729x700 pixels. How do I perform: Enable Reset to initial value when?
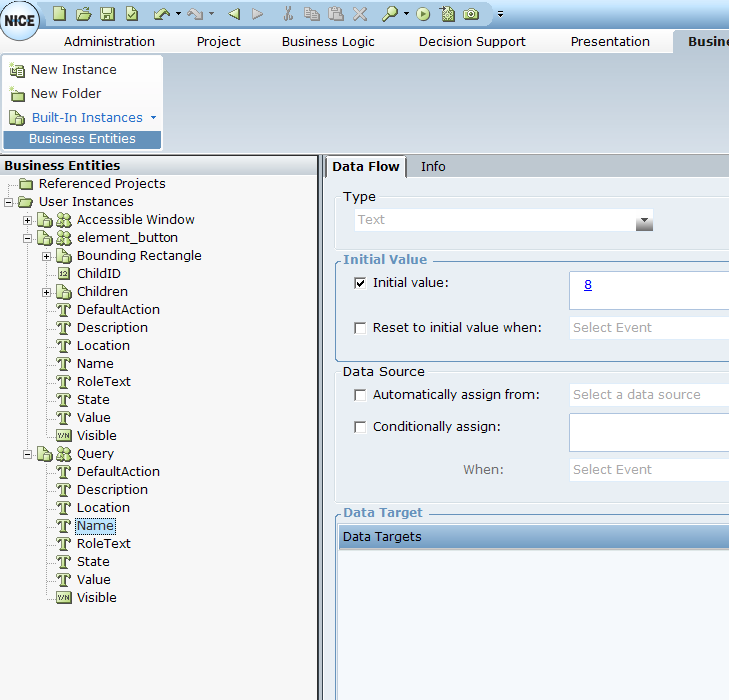[x=360, y=328]
